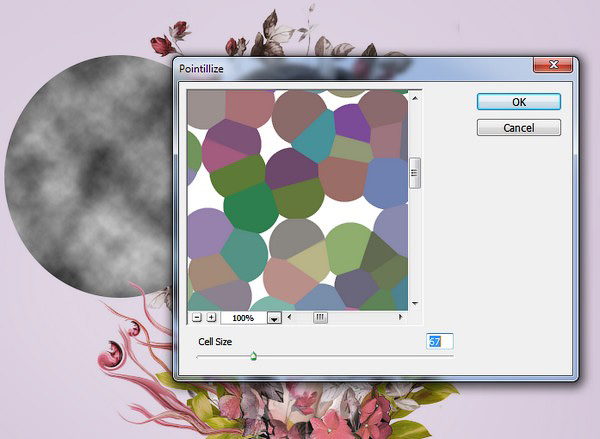
Task: Zoom out the preview with minus button
Action: (197, 317)
